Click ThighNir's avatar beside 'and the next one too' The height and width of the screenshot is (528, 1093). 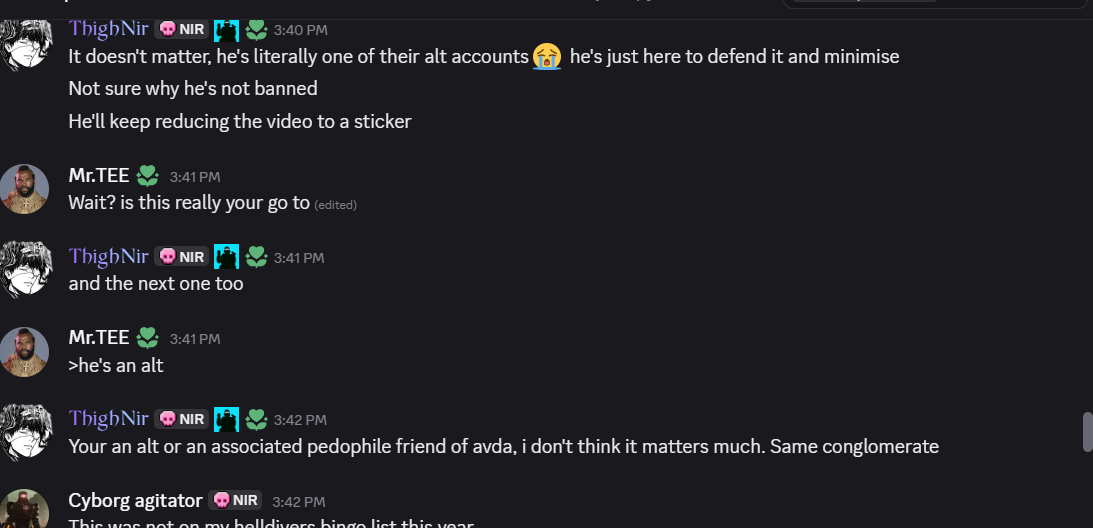(x=25, y=270)
